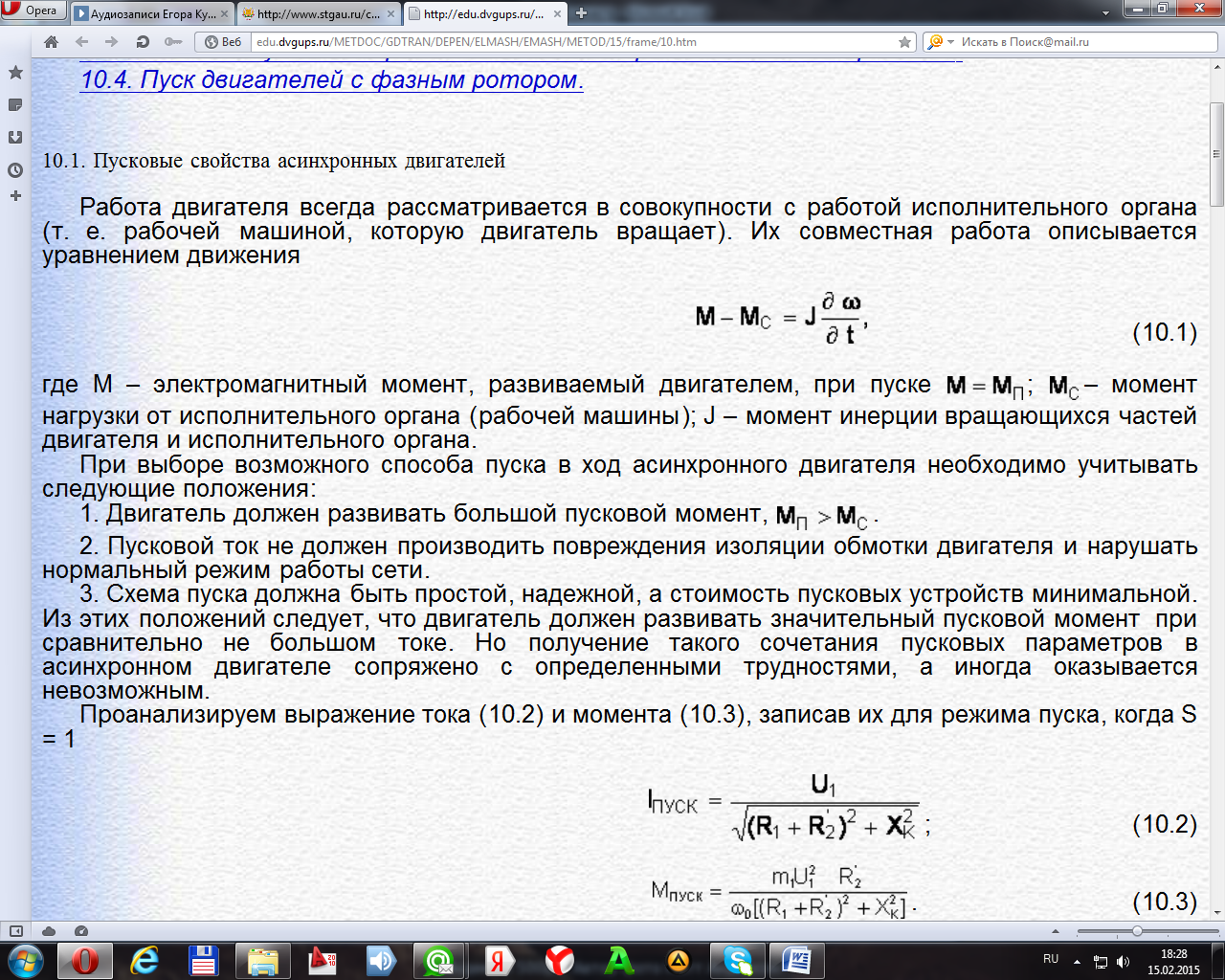Open Skype from the taskbar

738,960
